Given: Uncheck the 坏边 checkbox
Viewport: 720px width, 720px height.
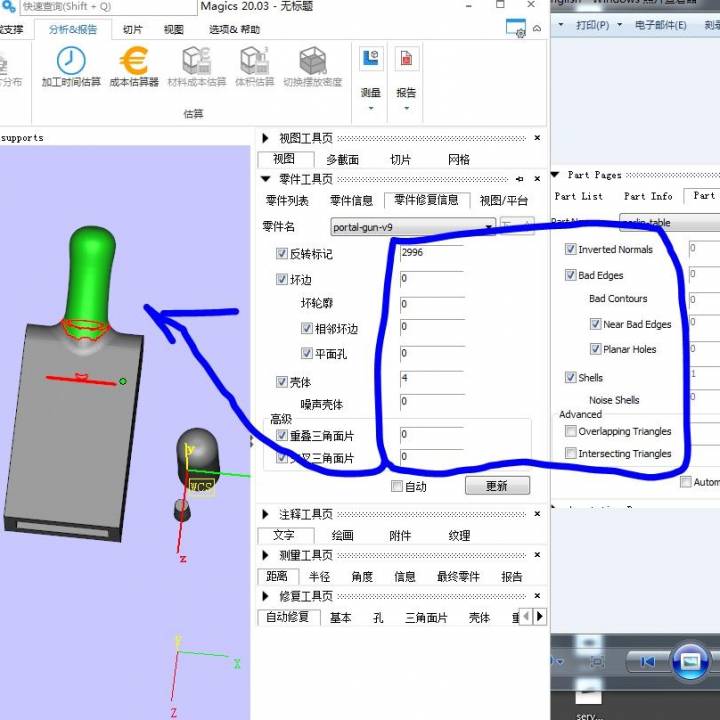Looking at the screenshot, I should click(282, 280).
